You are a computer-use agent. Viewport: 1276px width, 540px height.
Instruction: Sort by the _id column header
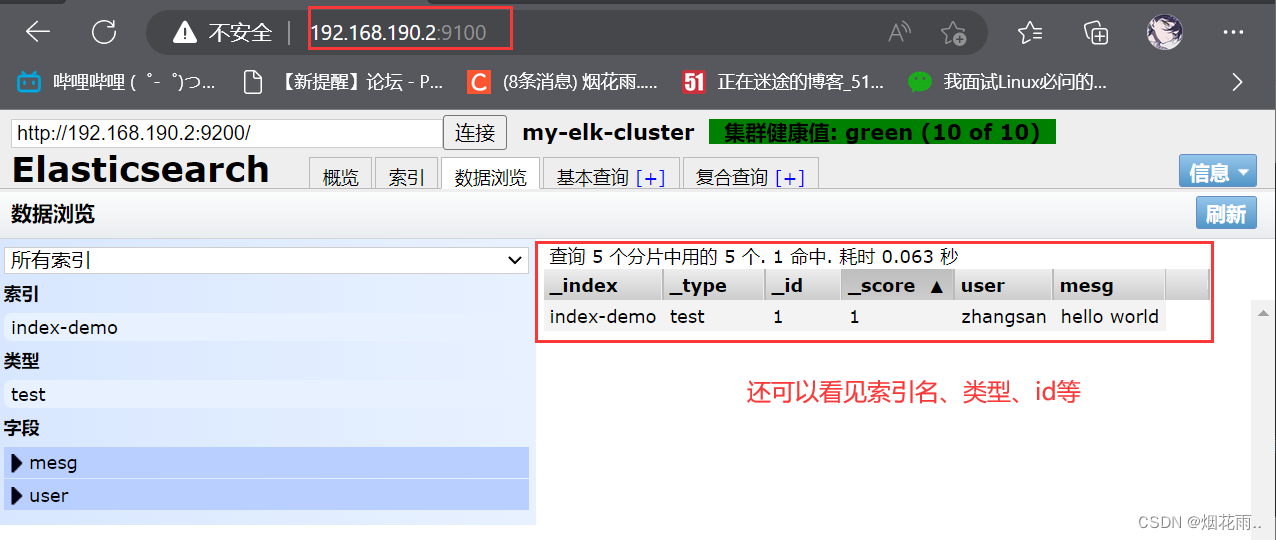coord(803,285)
